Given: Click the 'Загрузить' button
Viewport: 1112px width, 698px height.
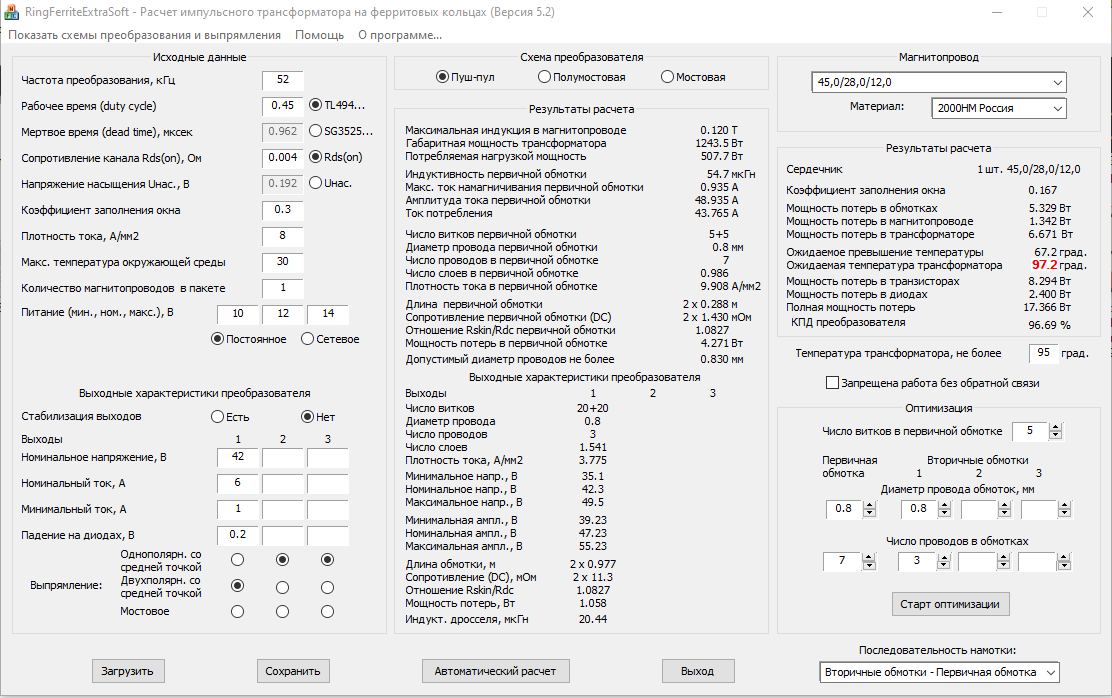Looking at the screenshot, I should 128,671.
